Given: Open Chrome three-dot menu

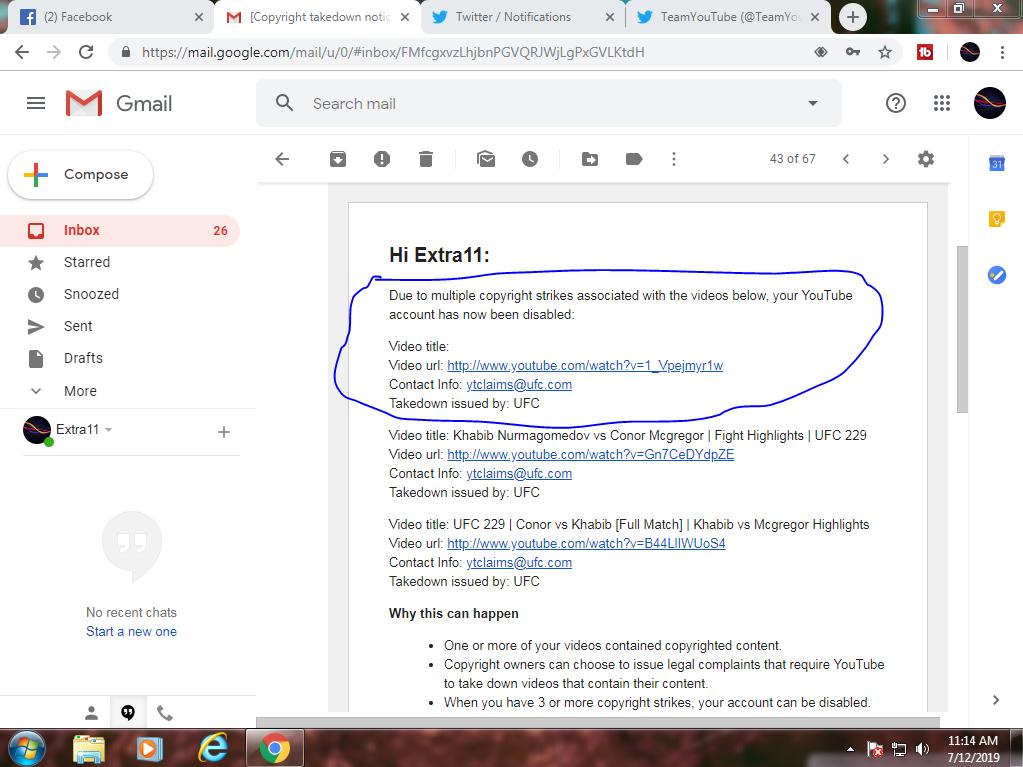Looking at the screenshot, I should 1002,52.
